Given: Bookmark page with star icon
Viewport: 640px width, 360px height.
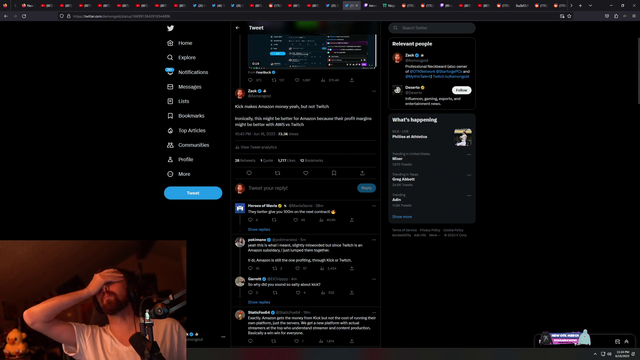Looking at the screenshot, I should (x=569, y=16).
